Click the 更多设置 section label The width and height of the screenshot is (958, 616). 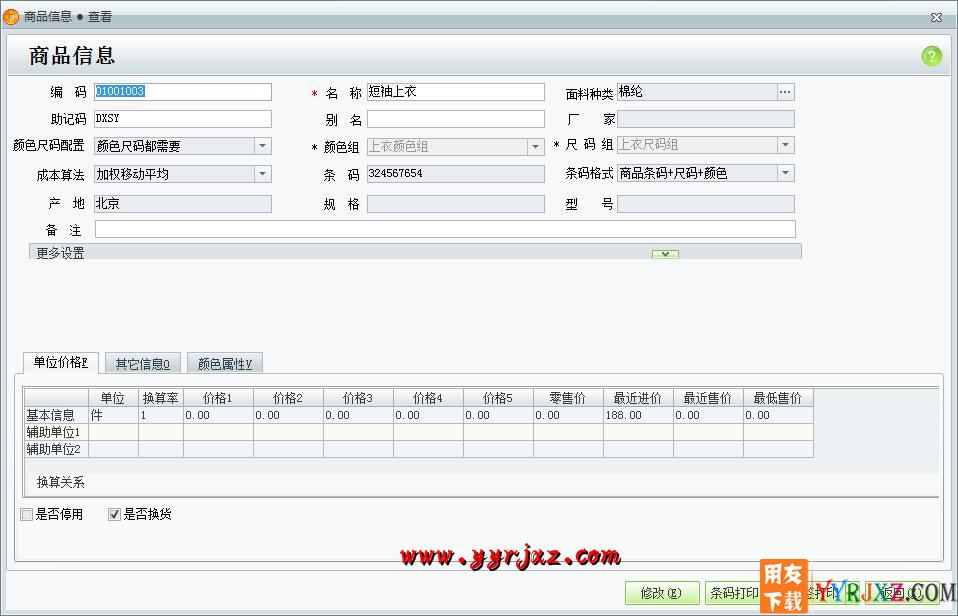point(60,253)
